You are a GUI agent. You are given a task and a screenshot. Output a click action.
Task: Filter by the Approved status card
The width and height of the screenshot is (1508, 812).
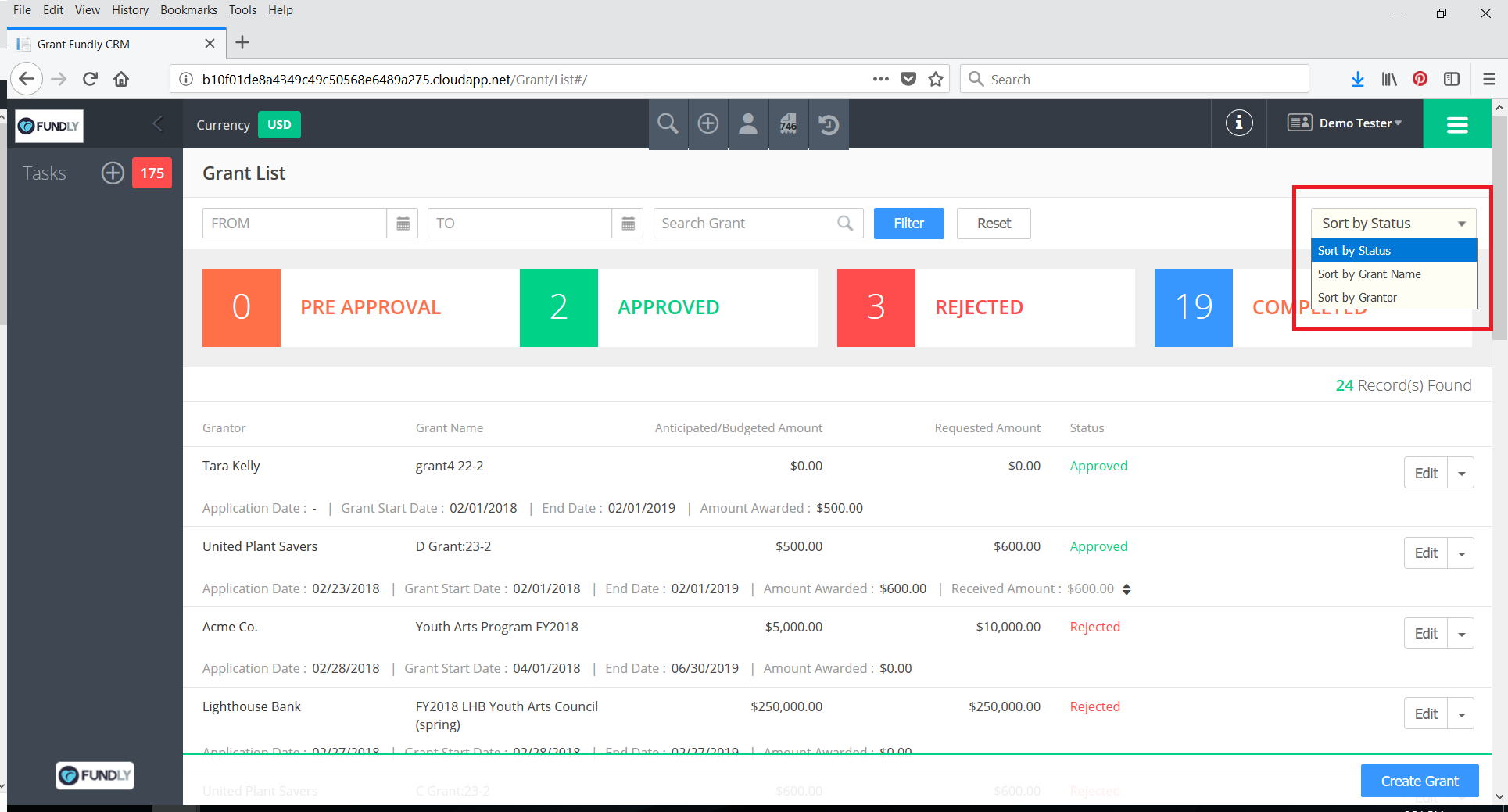(668, 308)
